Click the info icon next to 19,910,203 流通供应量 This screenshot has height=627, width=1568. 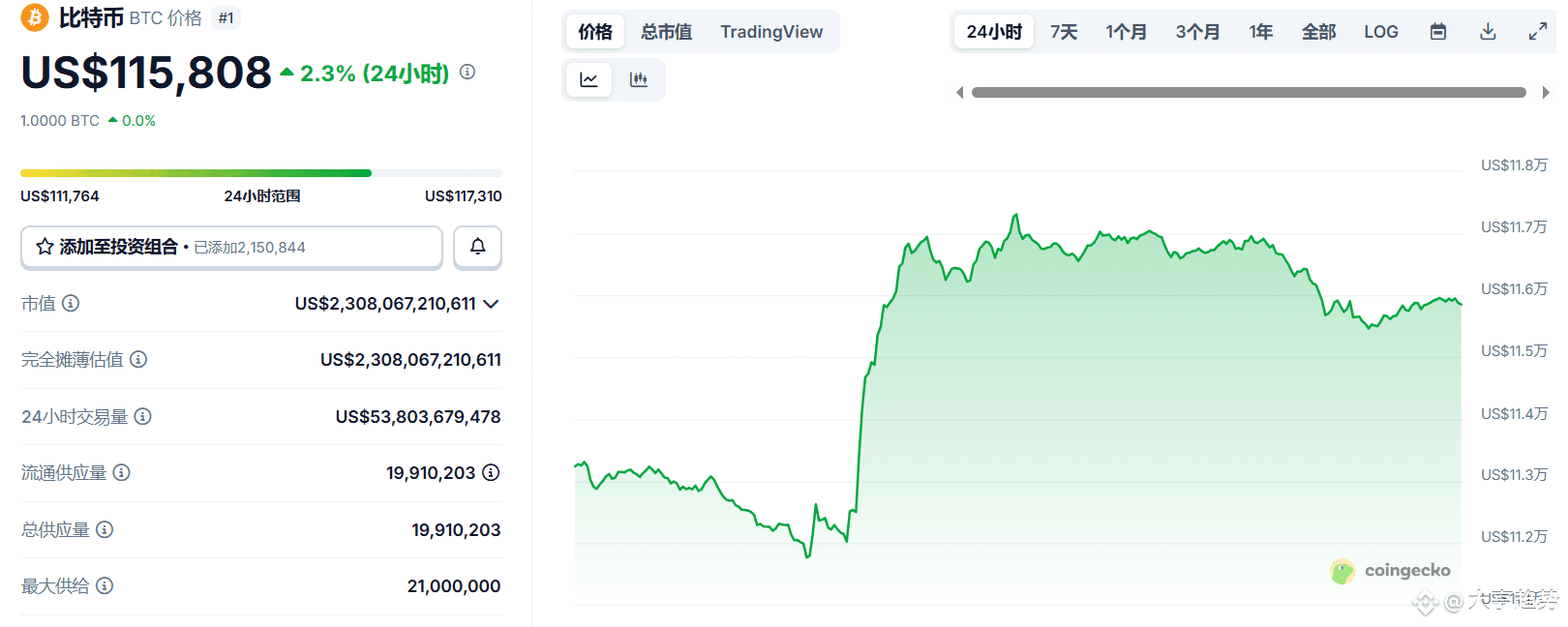pos(491,472)
